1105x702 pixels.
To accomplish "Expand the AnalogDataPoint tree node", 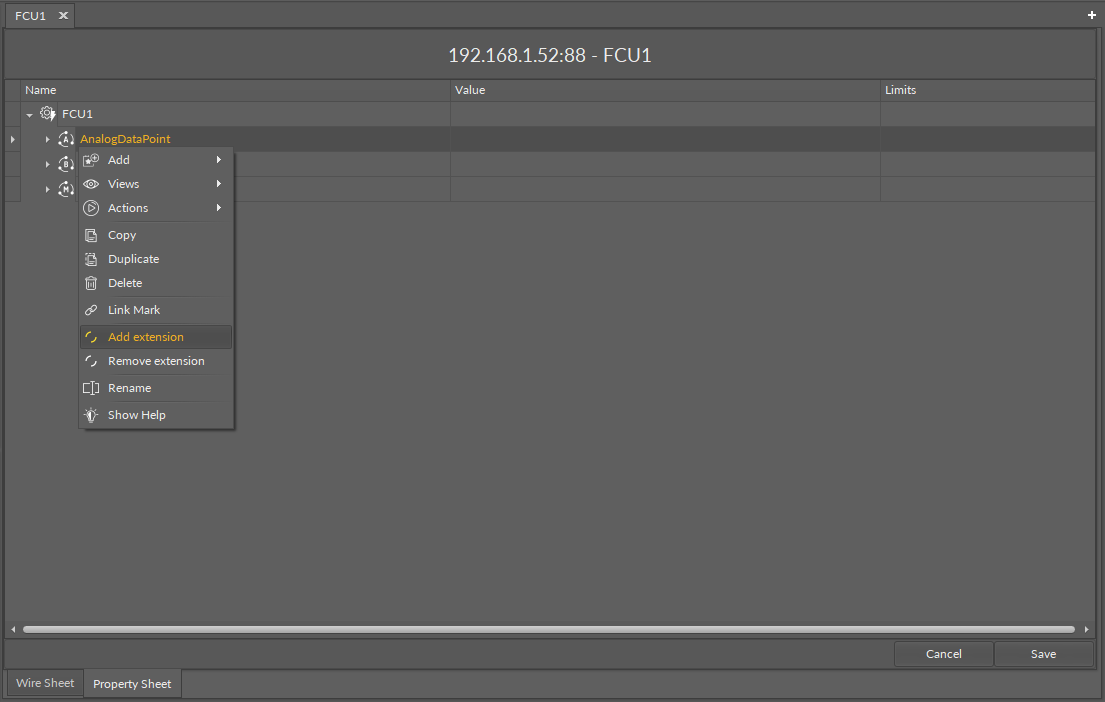I will [47, 140].
